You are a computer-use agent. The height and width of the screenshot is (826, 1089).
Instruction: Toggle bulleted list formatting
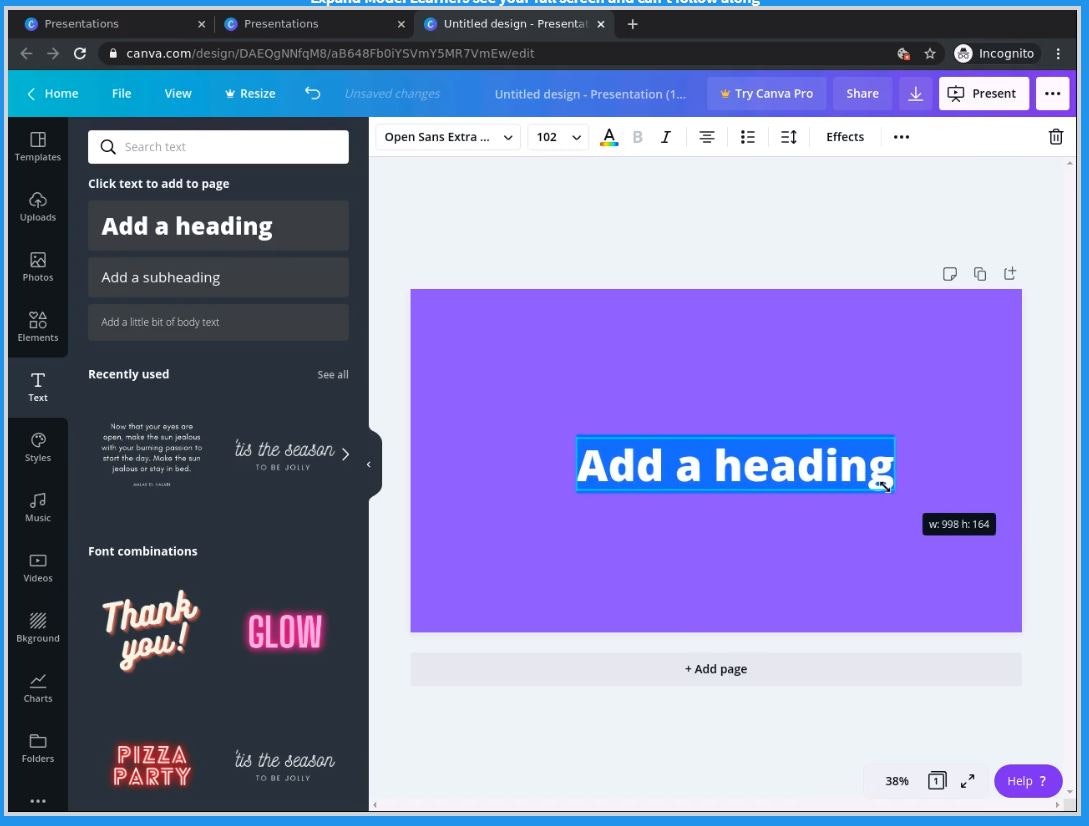coord(747,137)
